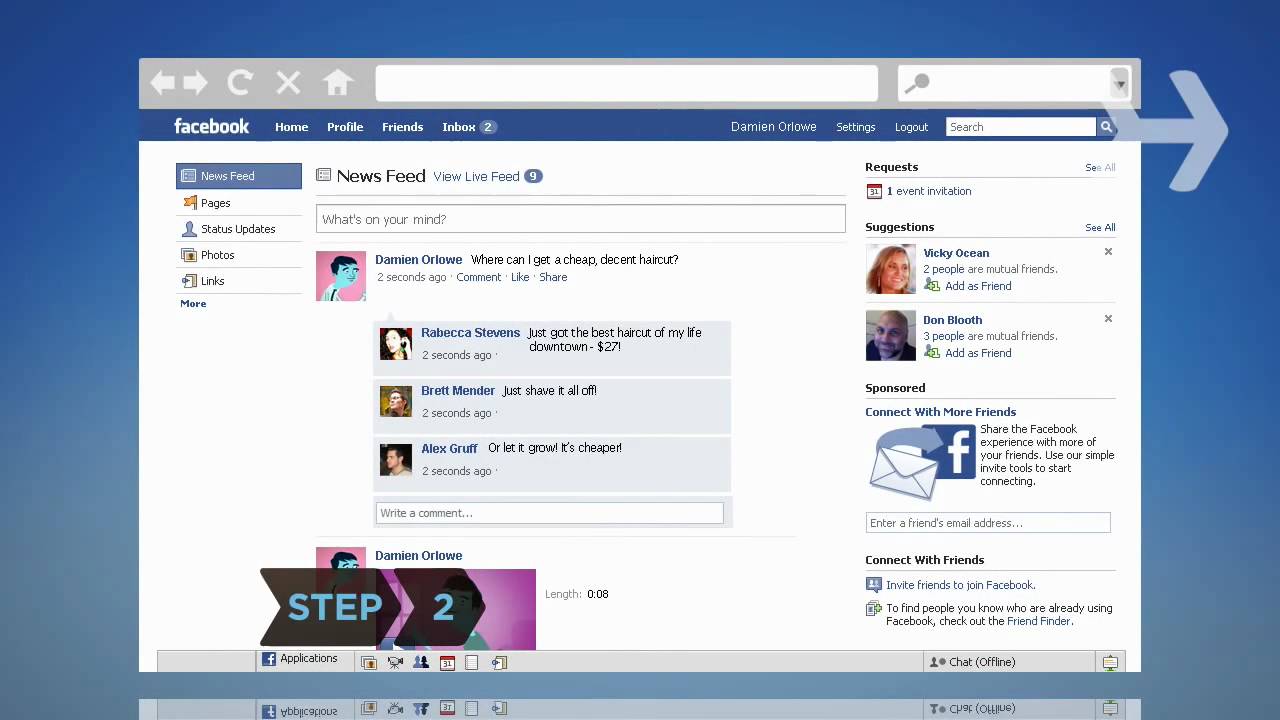Dismiss the Don Blooth suggestion
Image resolution: width=1280 pixels, height=720 pixels.
click(x=1108, y=319)
